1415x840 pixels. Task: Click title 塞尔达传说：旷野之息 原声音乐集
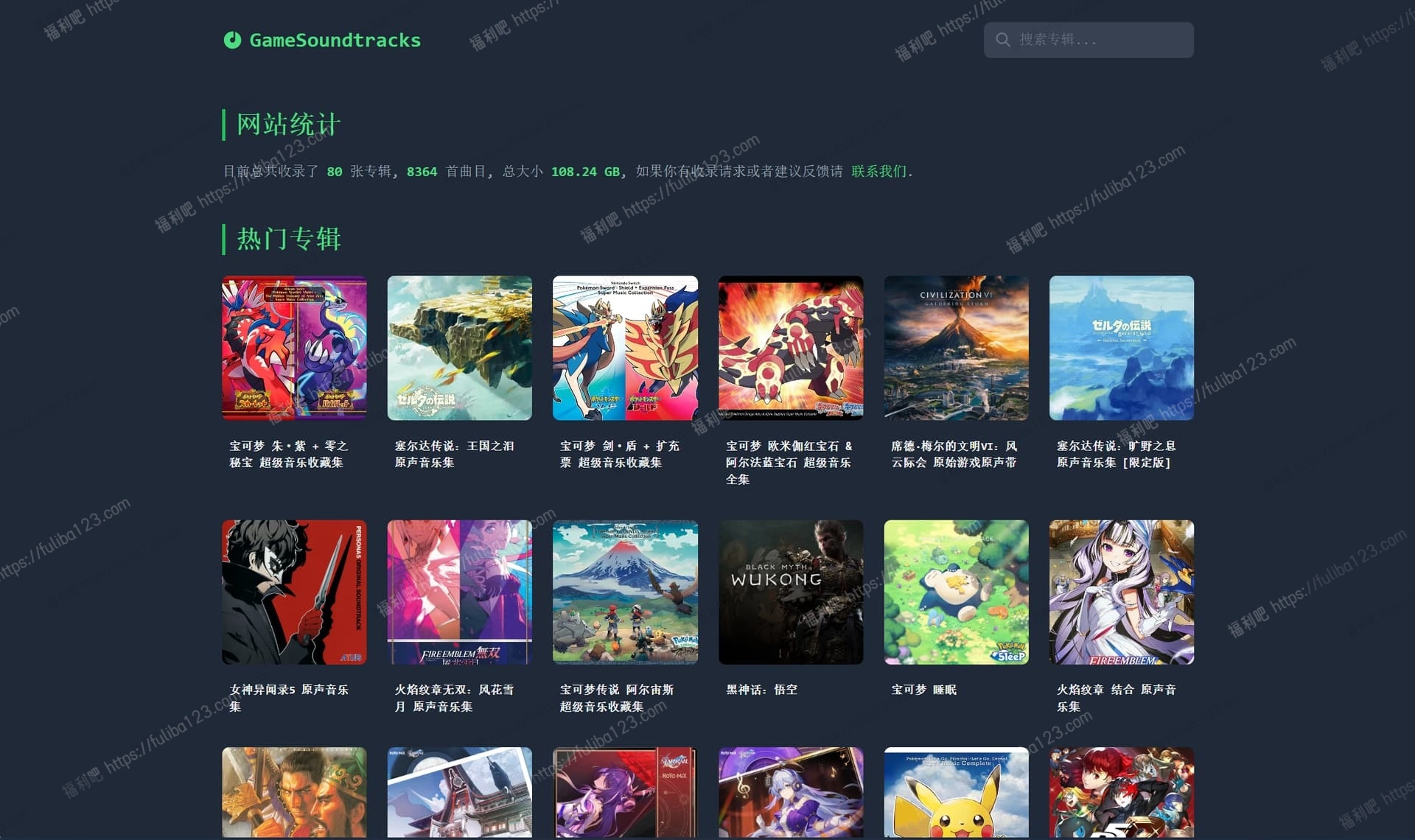pyautogui.click(x=1117, y=454)
